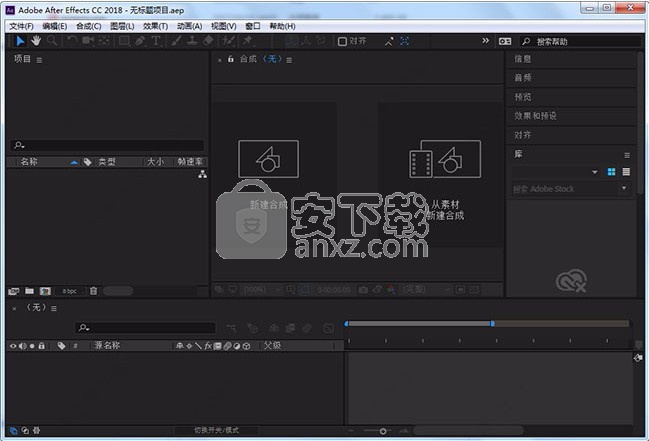Select the Zoom magnifier tool
The width and height of the screenshot is (649, 441).
coord(52,41)
